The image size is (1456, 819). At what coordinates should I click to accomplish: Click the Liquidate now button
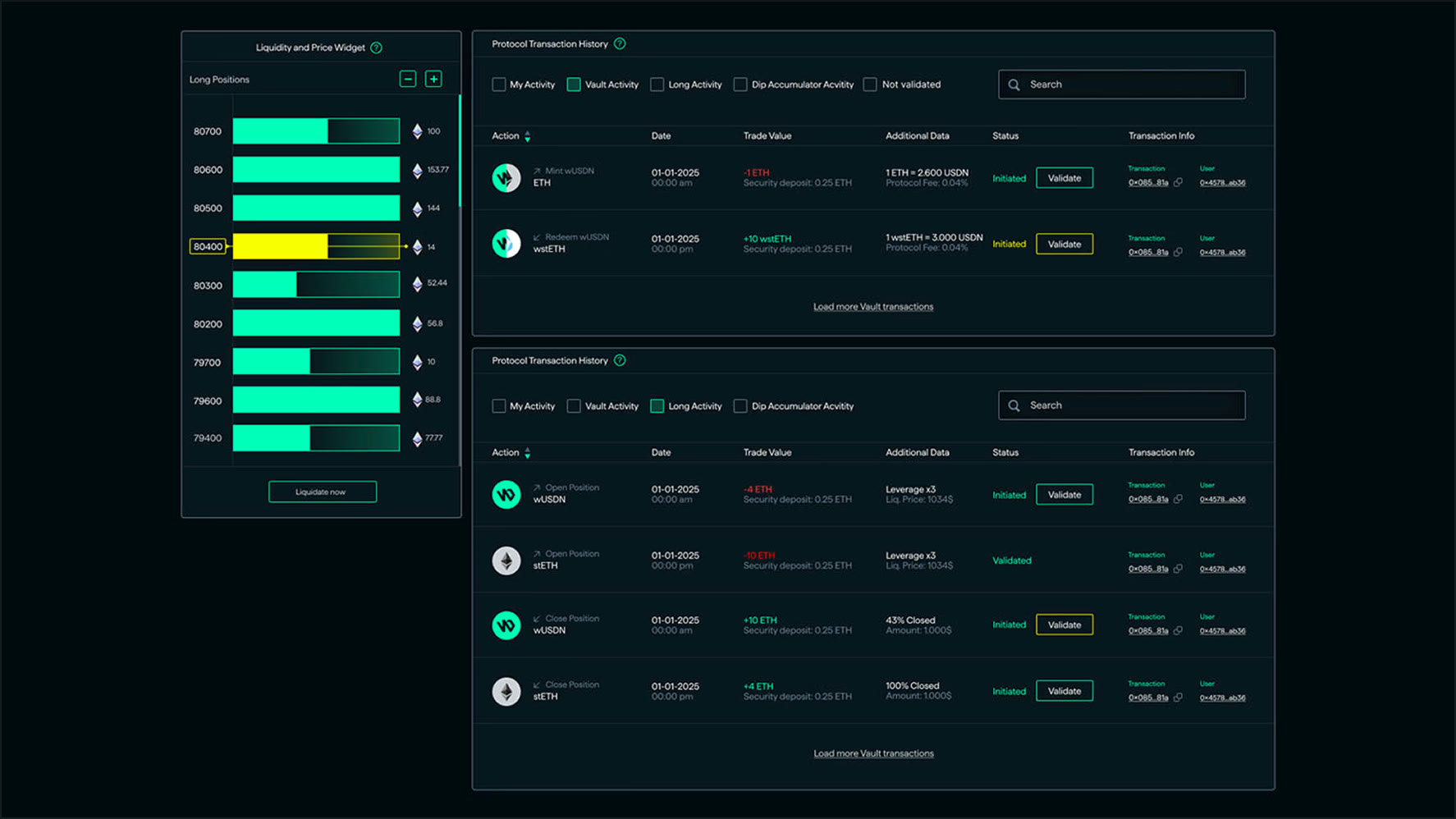coord(323,492)
